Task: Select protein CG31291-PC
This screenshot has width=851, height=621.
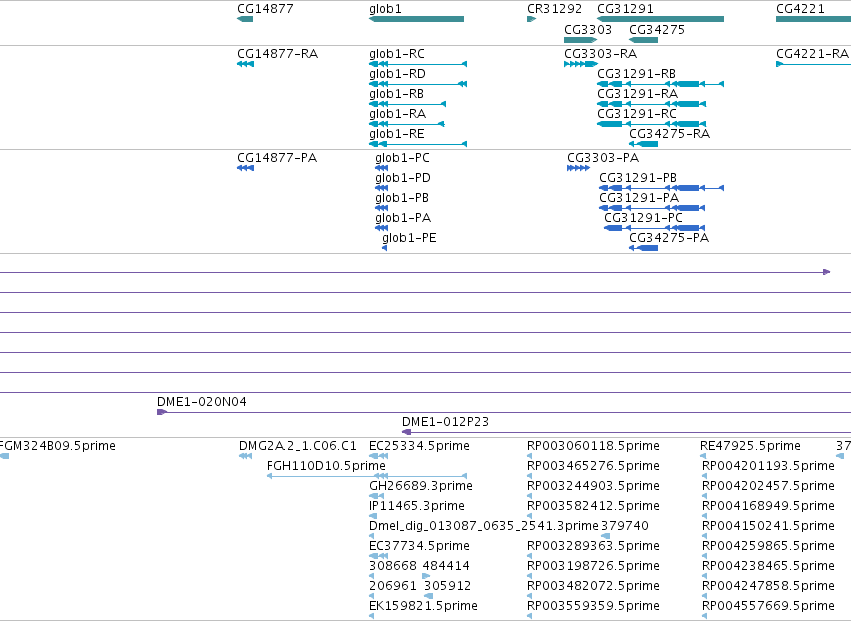Action: (x=655, y=228)
